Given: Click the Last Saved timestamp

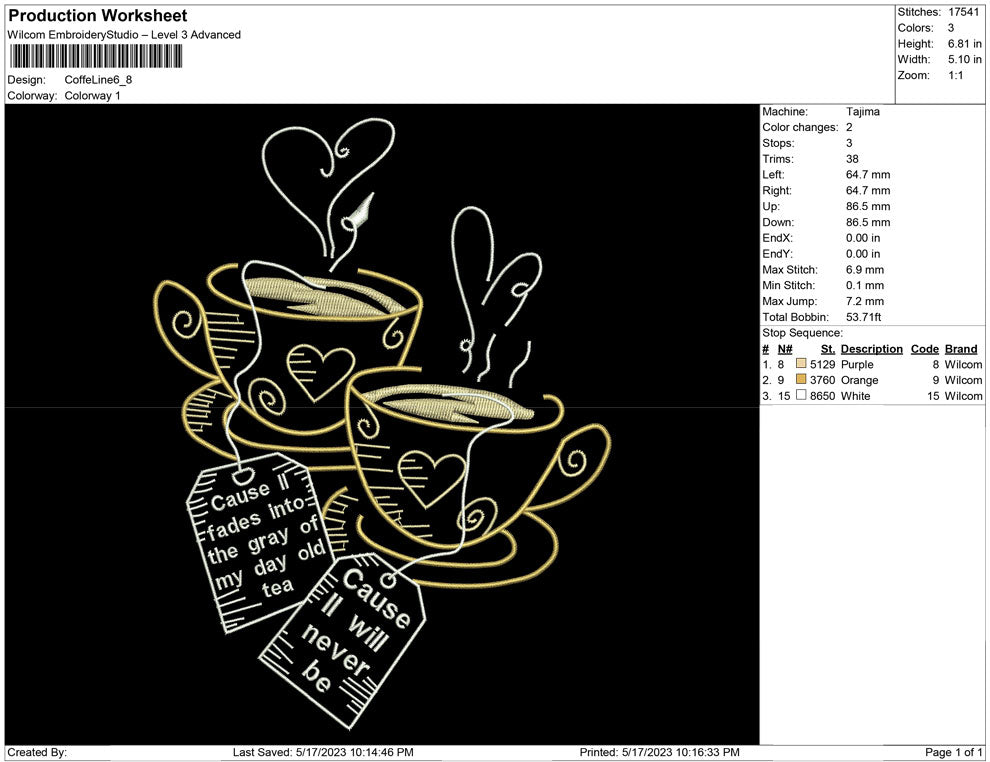Looking at the screenshot, I should coord(323,752).
